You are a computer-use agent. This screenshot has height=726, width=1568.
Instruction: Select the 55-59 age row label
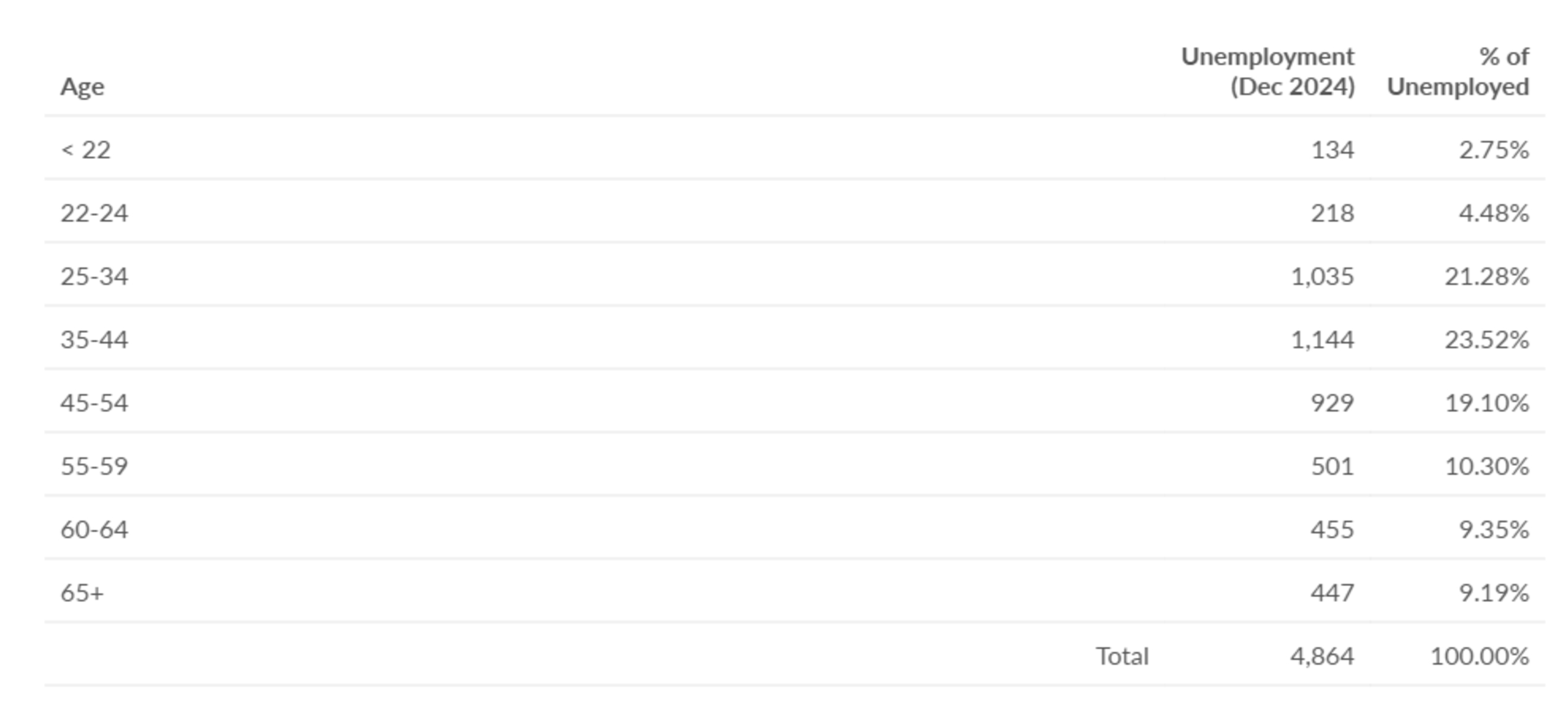(x=94, y=466)
